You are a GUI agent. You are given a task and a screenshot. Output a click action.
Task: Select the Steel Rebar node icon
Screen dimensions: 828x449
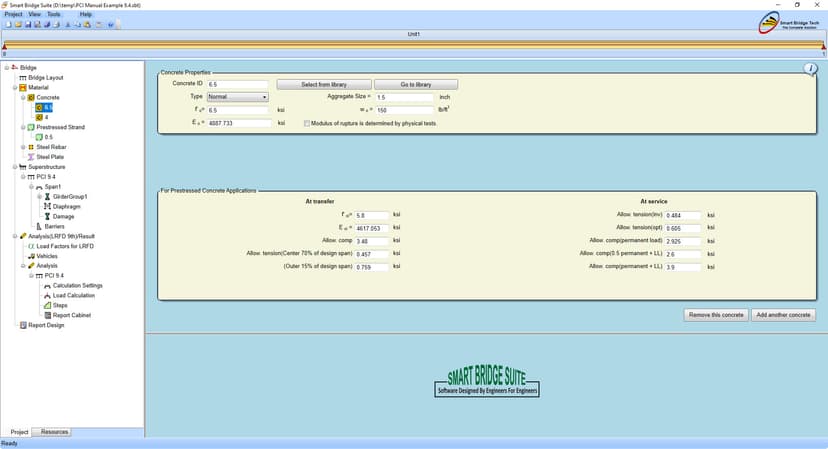(x=31, y=147)
